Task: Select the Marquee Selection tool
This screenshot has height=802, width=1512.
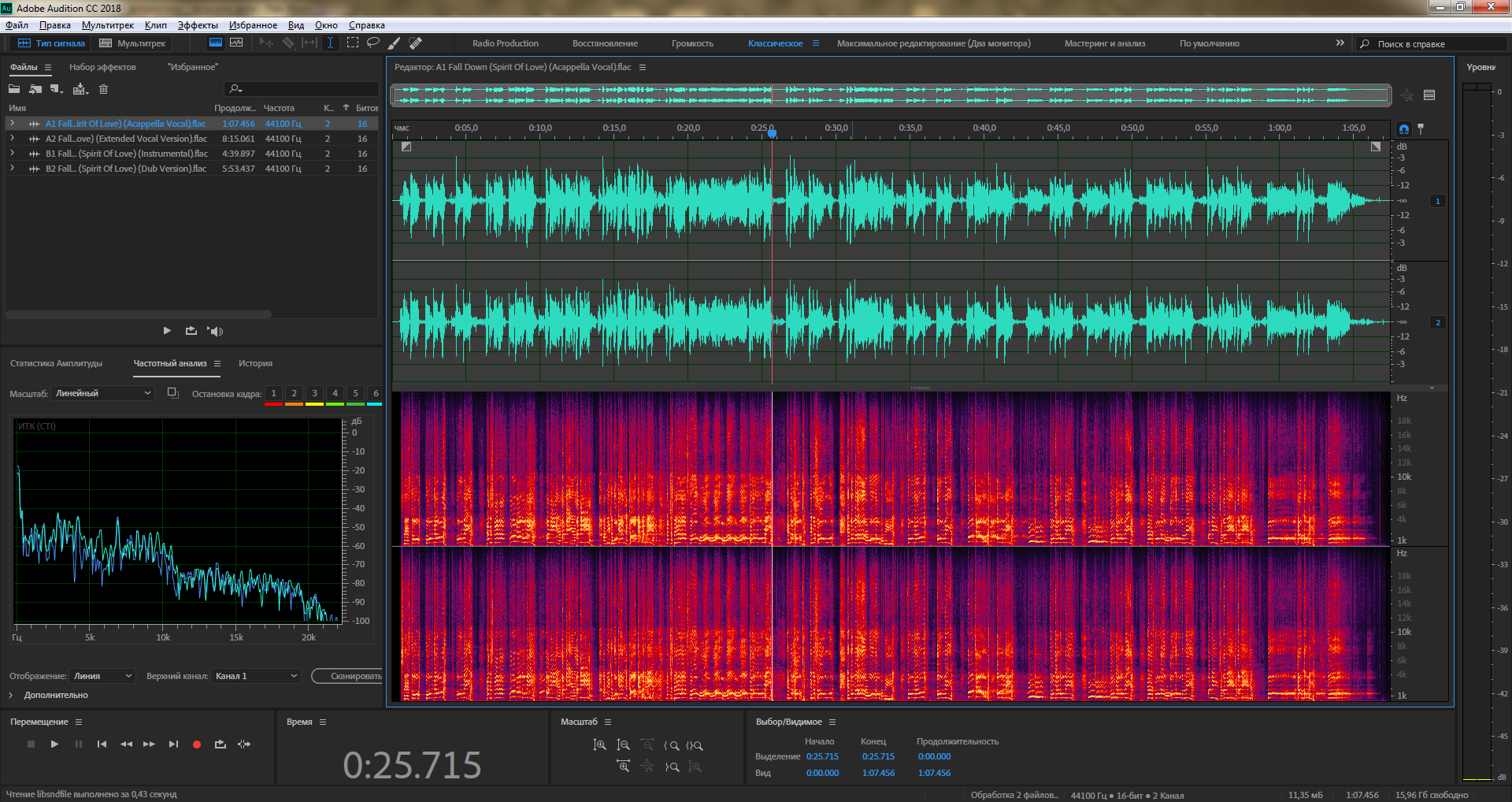Action: [x=352, y=43]
